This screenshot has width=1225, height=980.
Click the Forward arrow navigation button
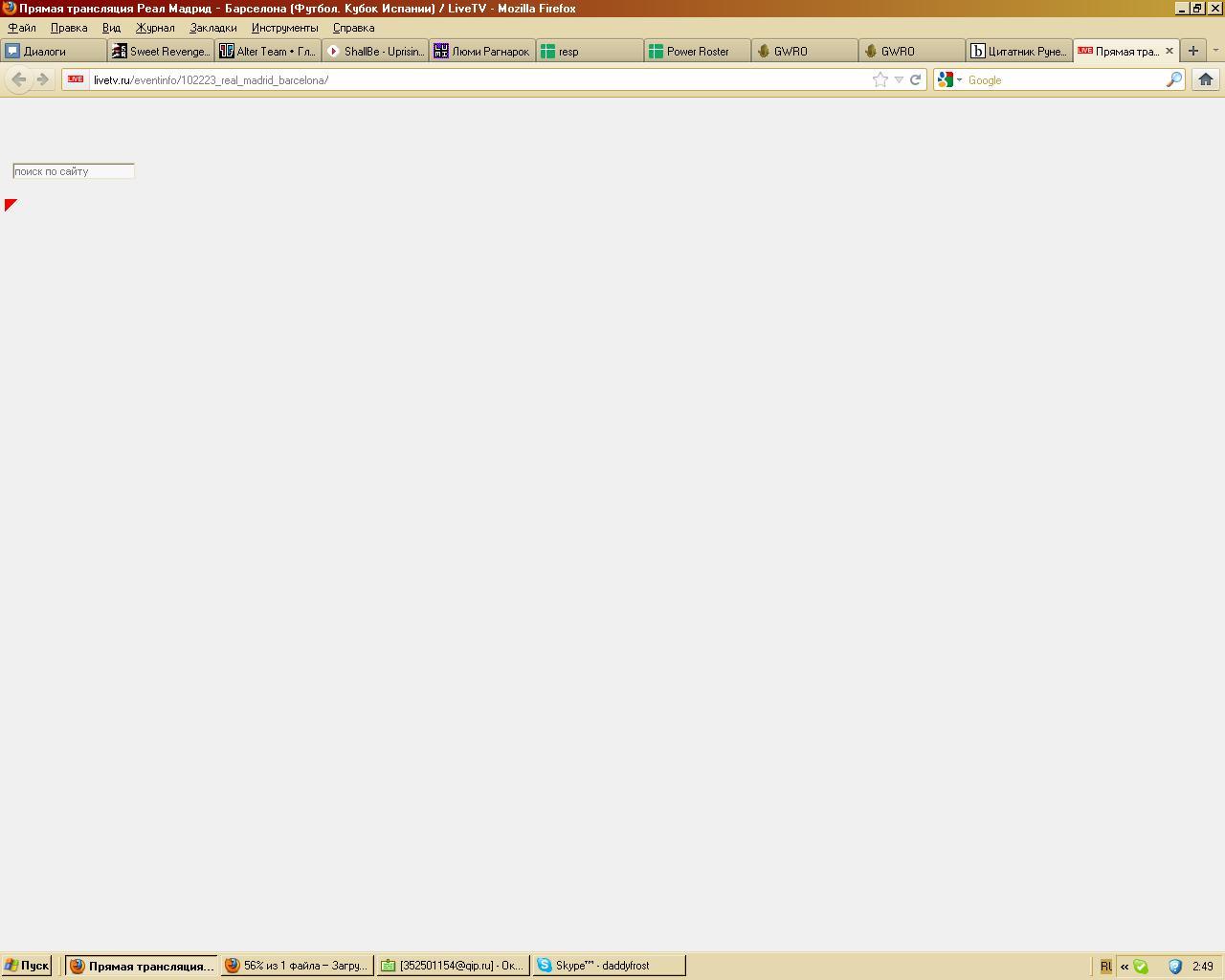point(42,79)
